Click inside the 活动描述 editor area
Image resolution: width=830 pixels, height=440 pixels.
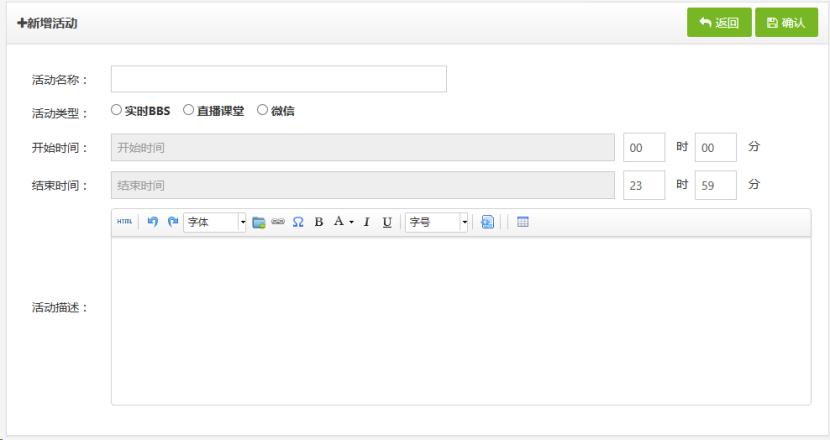pyautogui.click(x=461, y=321)
